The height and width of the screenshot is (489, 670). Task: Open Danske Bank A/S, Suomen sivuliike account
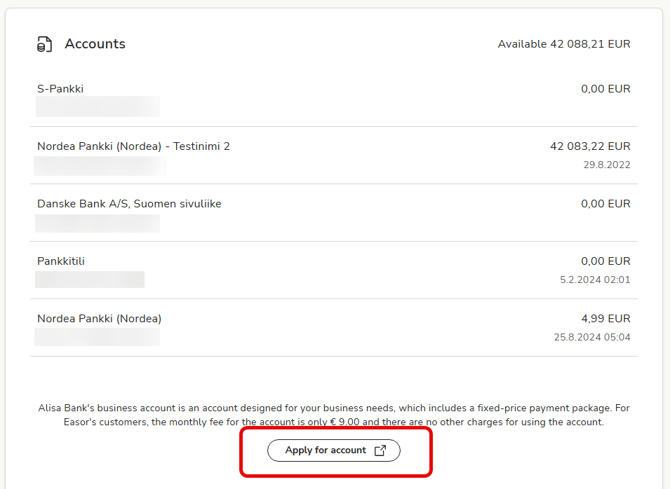click(334, 213)
